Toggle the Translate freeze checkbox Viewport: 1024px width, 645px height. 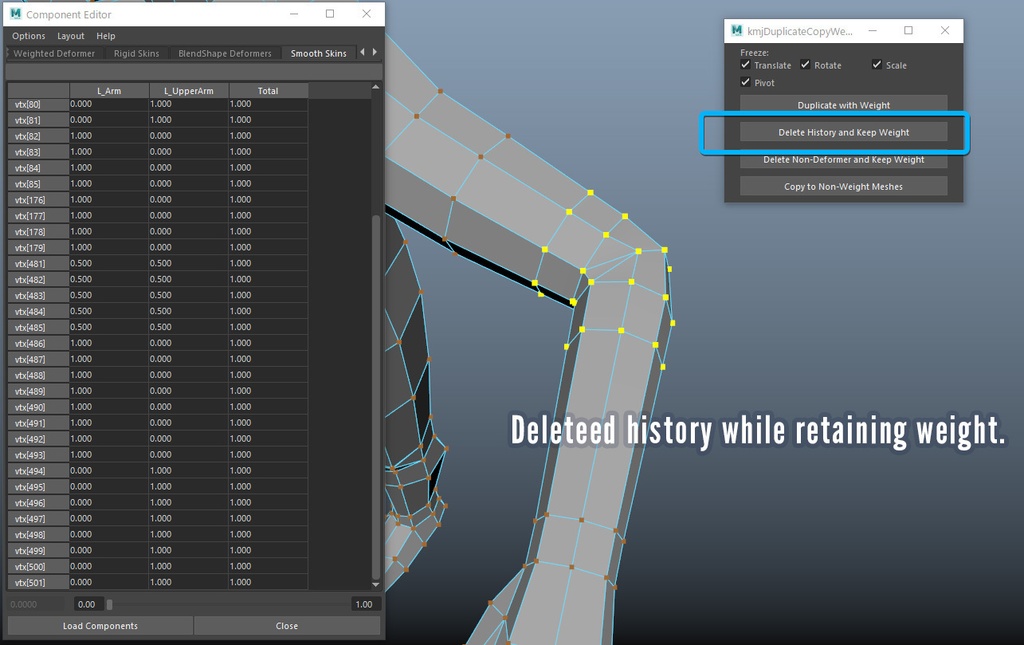click(745, 65)
